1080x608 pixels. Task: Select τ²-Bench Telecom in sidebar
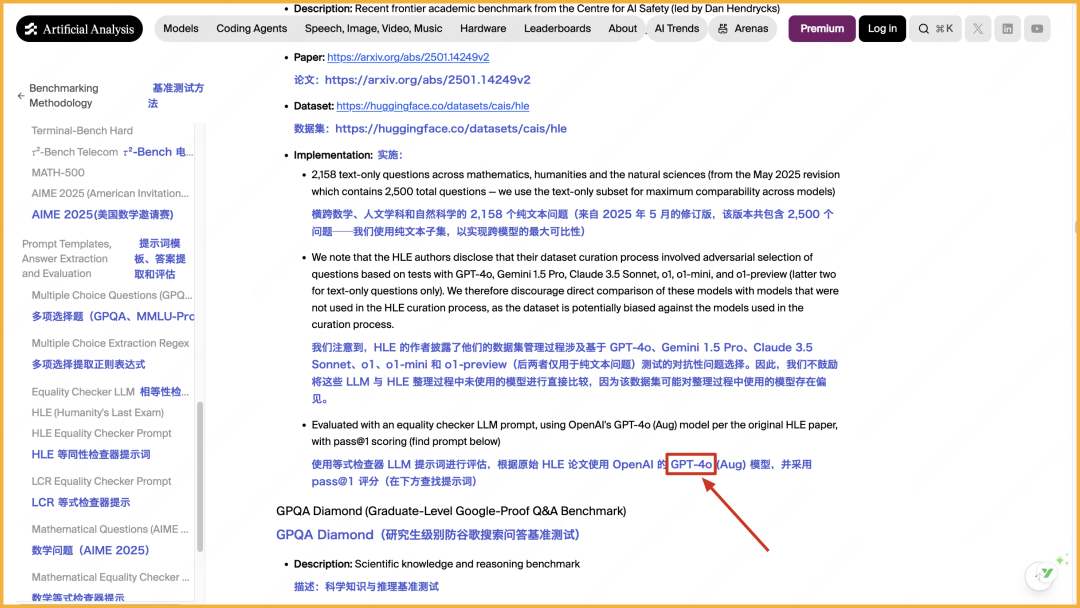[74, 152]
